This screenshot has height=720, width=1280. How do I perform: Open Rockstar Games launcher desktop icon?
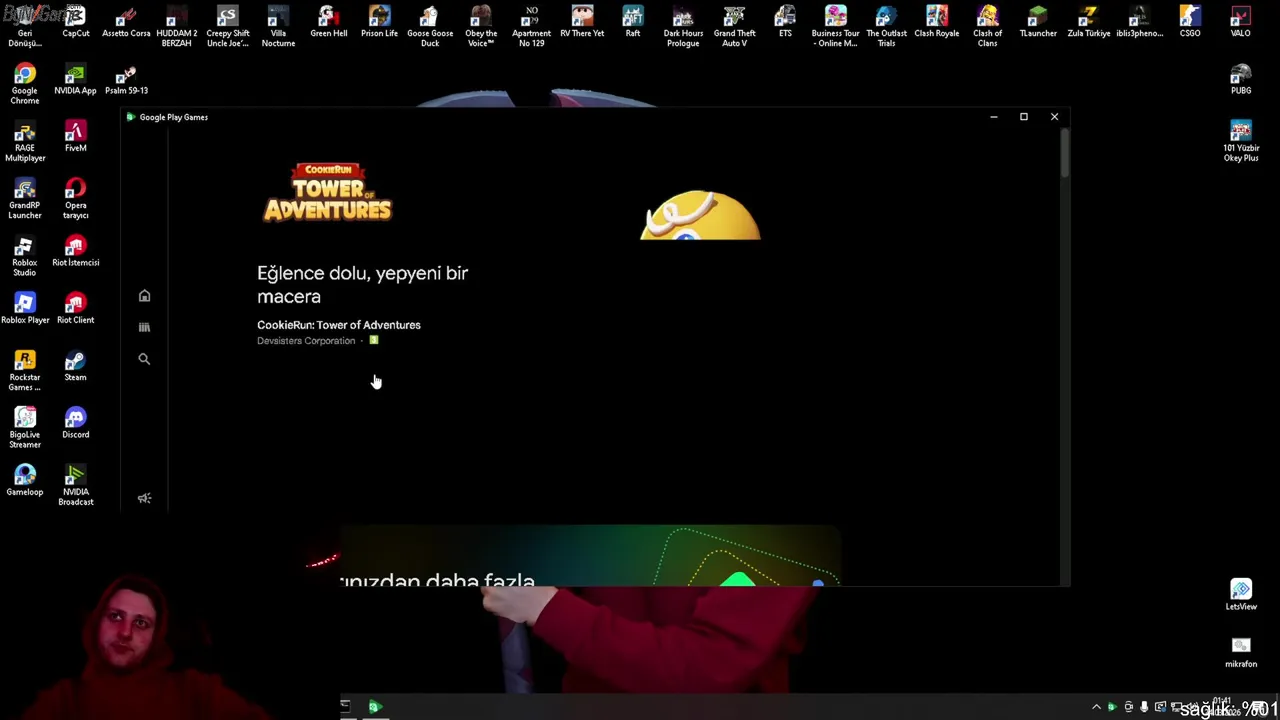coord(25,371)
